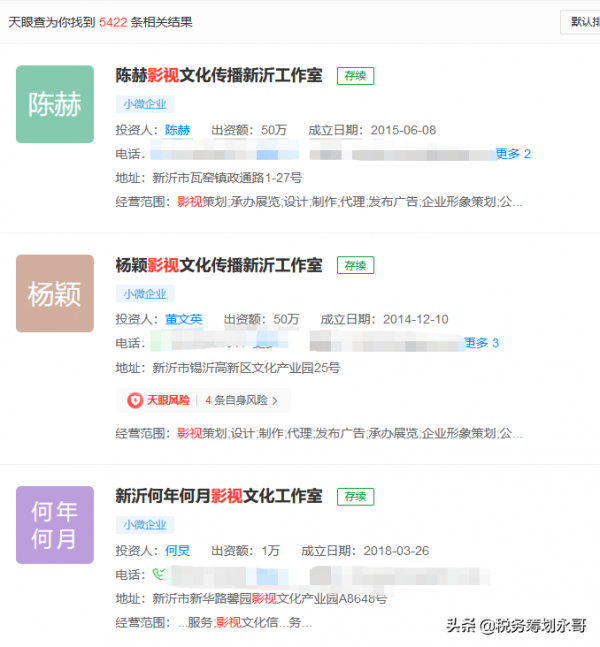Click address 新沂市锡沂高新区文化产业园25号
This screenshot has height=647, width=600.
pos(246,368)
